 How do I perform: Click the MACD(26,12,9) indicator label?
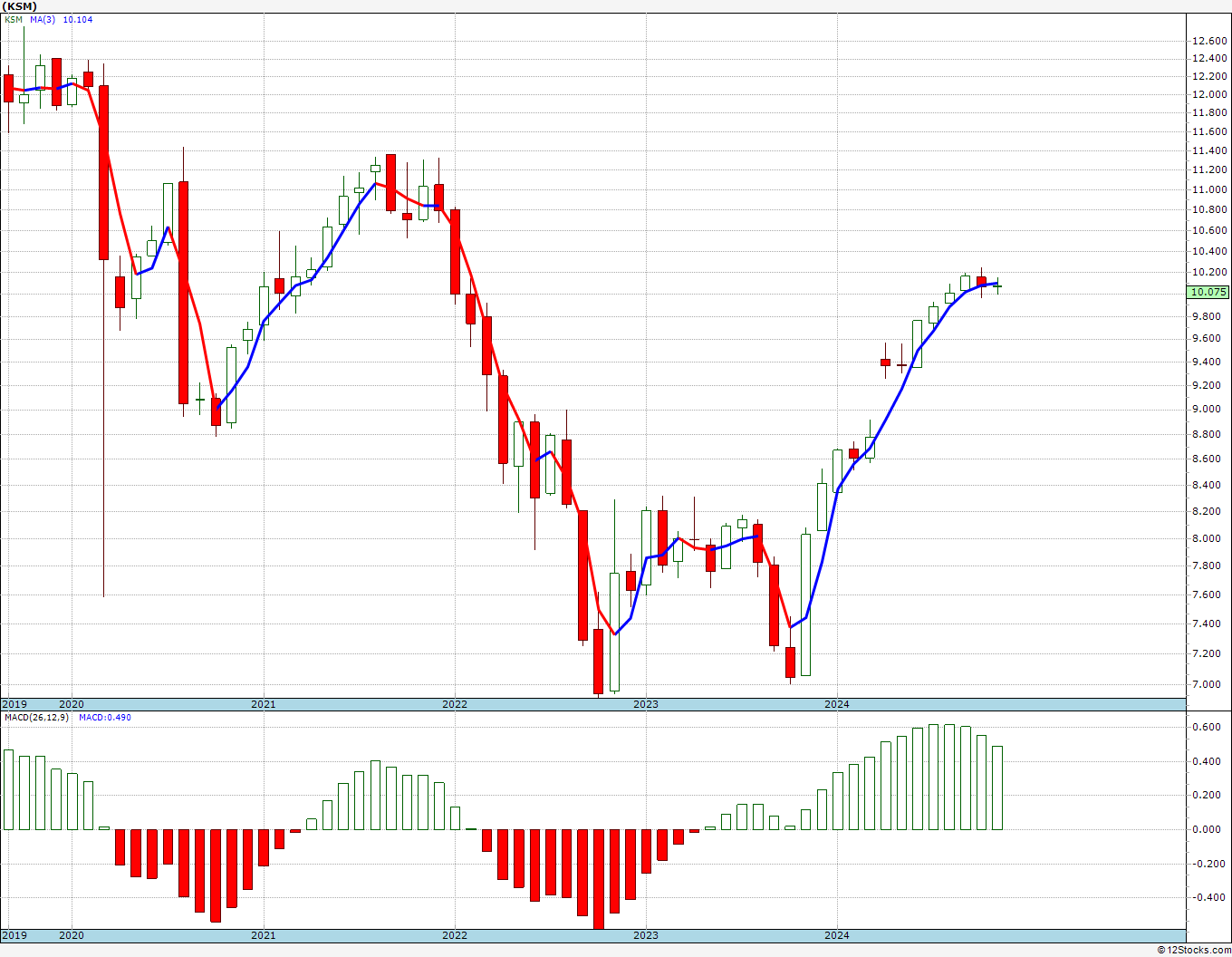[39, 718]
